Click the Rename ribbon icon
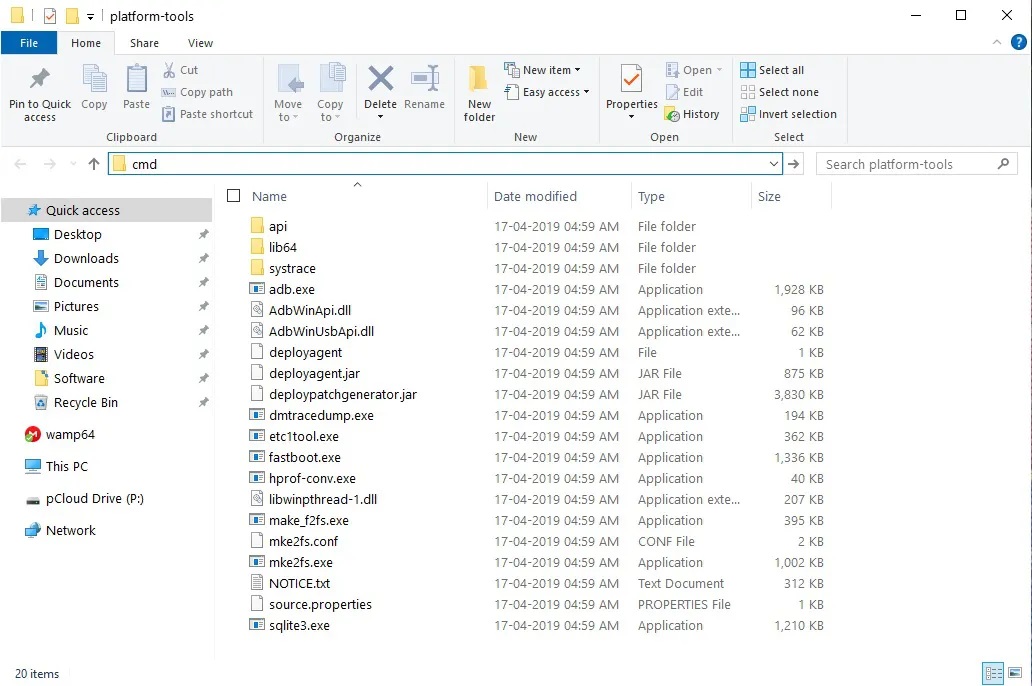 coord(424,80)
